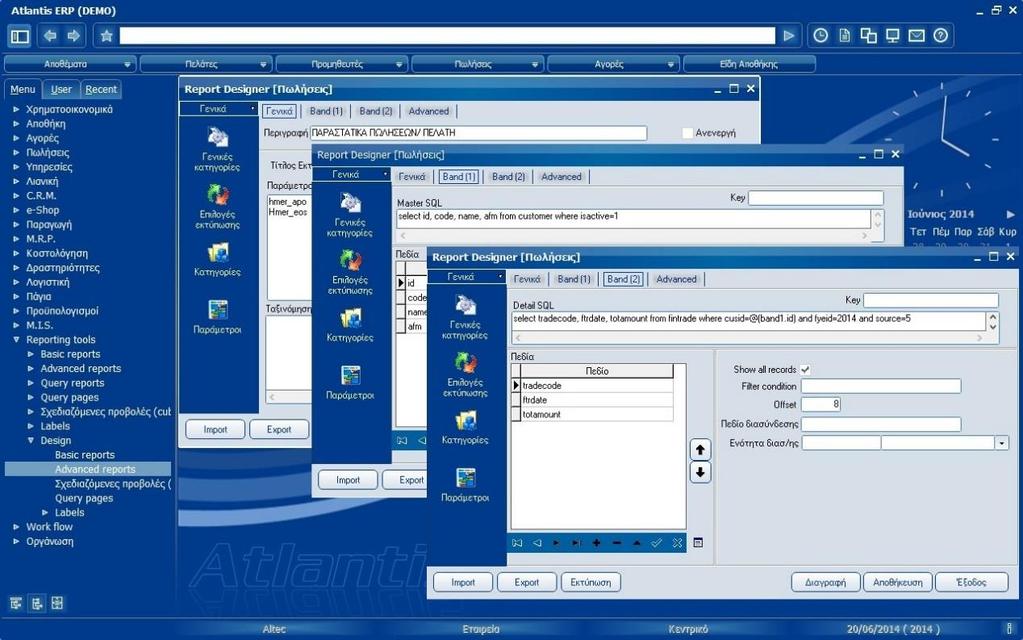Image resolution: width=1023 pixels, height=640 pixels.
Task: Add a record with the plus navigator icon
Action: coord(596,543)
